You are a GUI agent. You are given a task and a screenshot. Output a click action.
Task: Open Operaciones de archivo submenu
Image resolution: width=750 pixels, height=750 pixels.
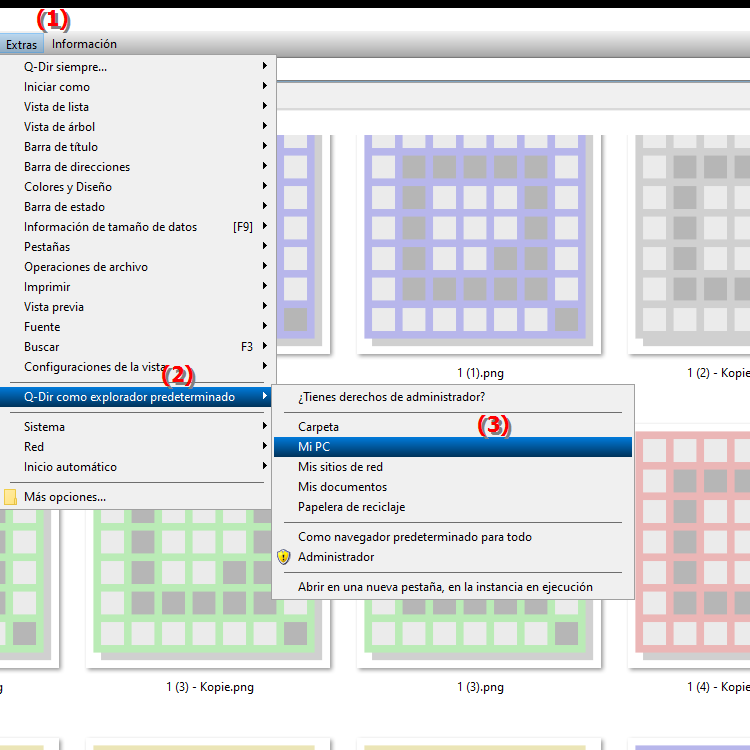pos(137,267)
